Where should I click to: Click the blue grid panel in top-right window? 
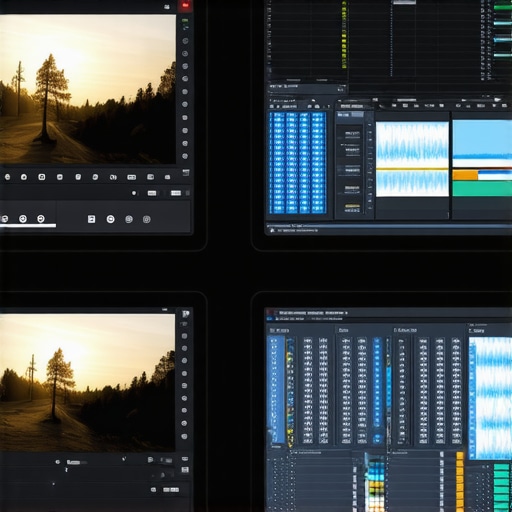pyautogui.click(x=298, y=163)
